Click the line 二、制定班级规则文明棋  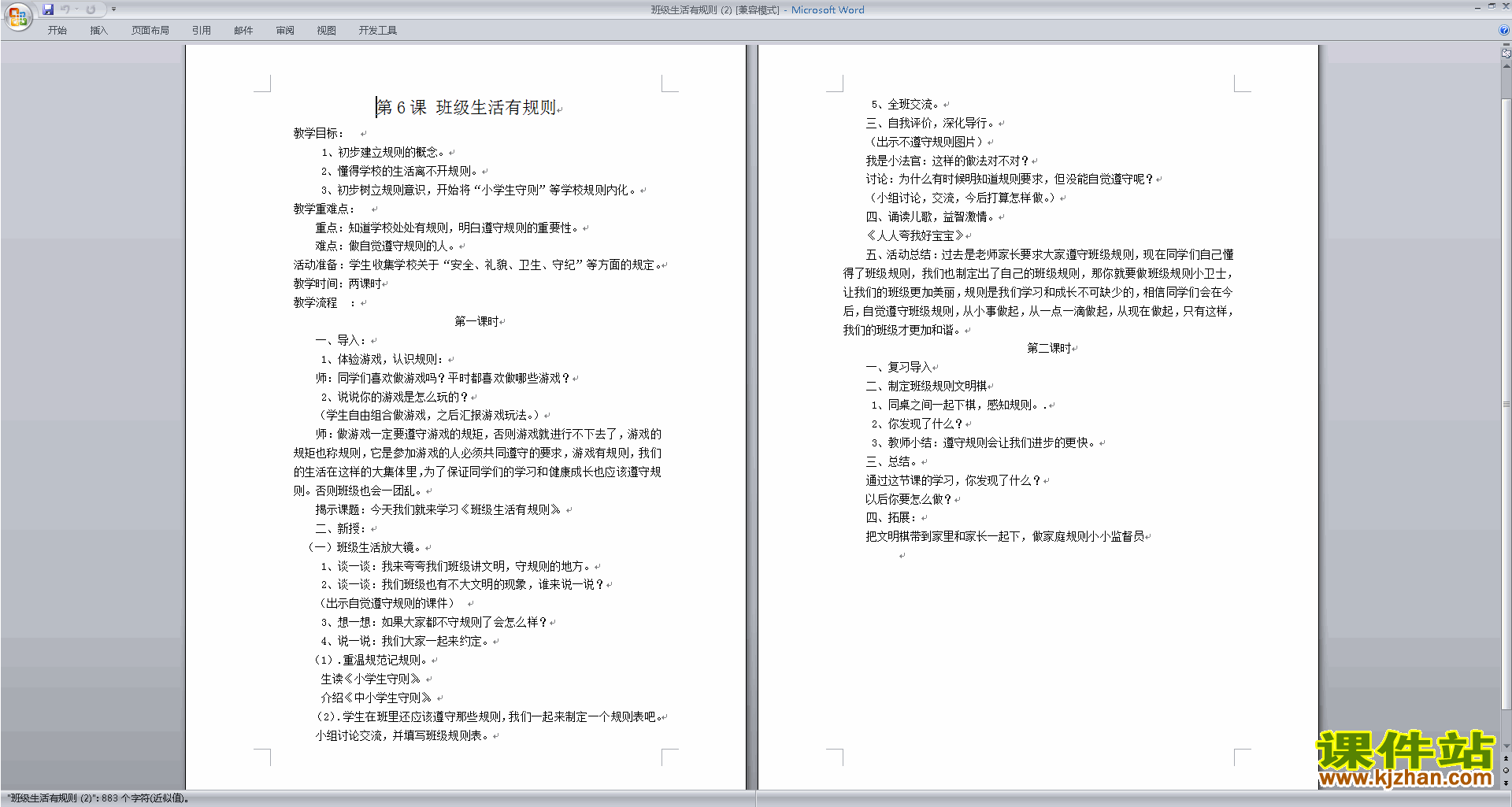[x=926, y=386]
